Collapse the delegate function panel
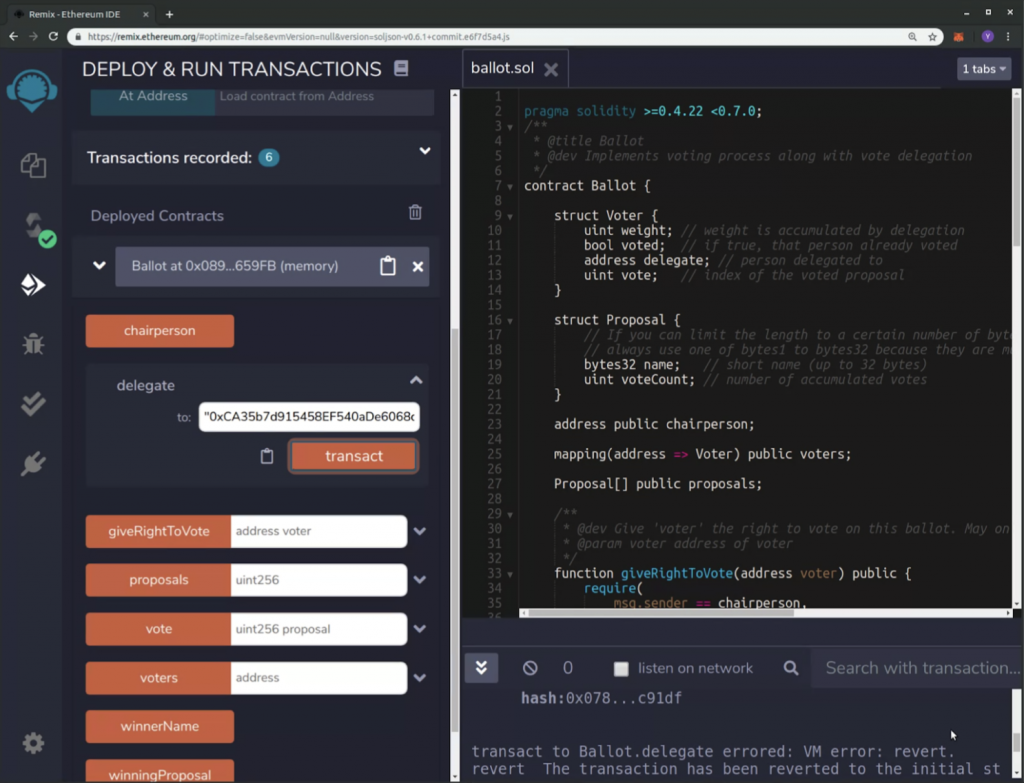This screenshot has height=783, width=1024. point(416,380)
